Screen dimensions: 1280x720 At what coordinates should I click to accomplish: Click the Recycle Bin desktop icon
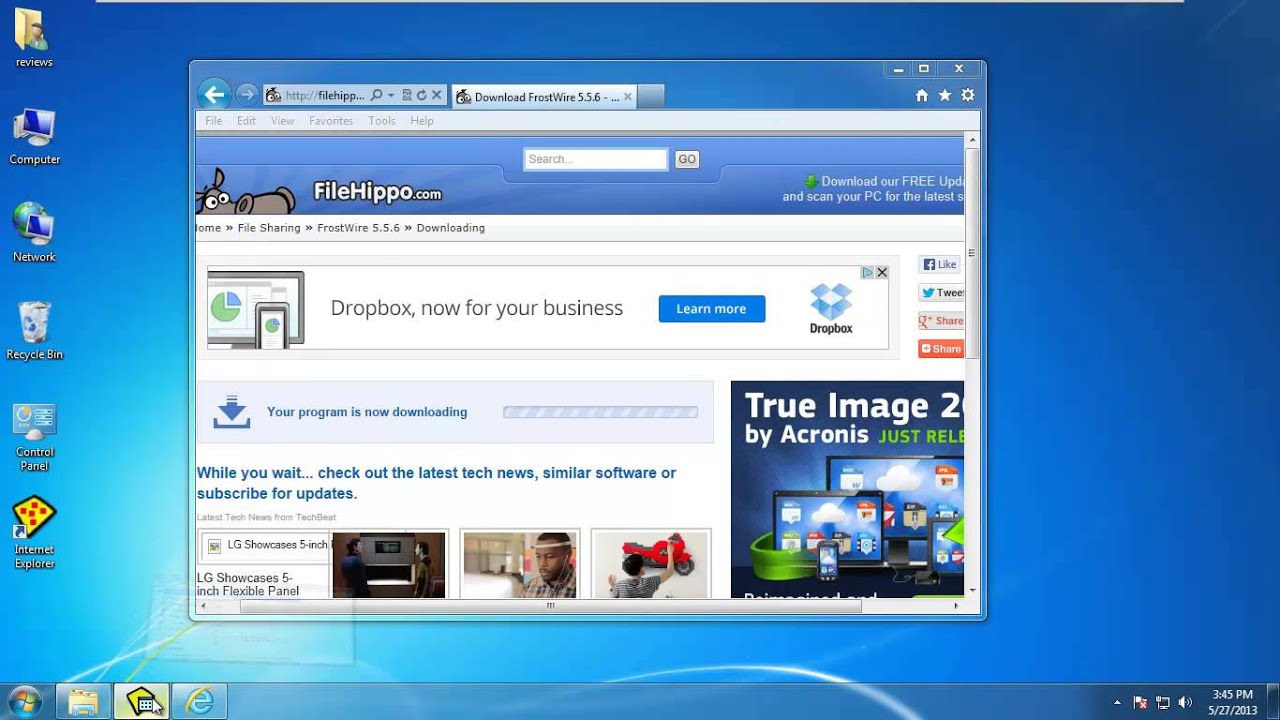34,331
